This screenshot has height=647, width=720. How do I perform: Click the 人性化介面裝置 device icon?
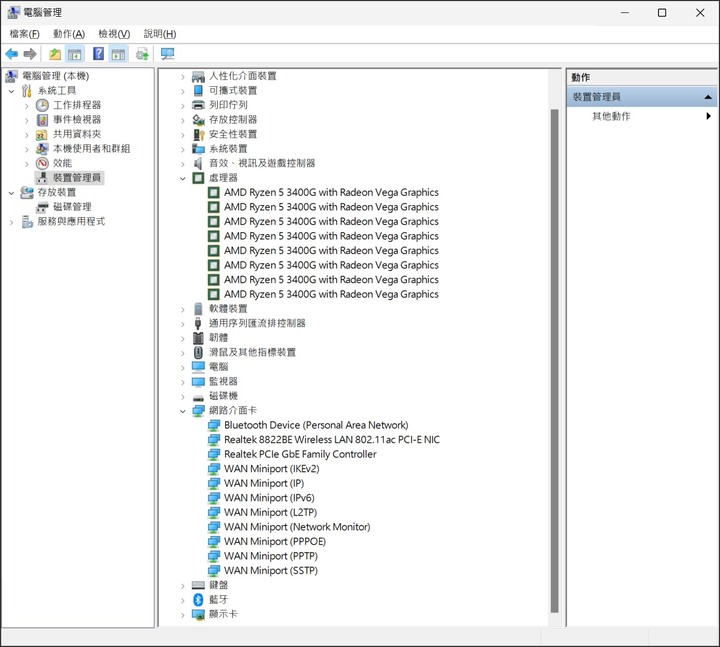[x=198, y=76]
